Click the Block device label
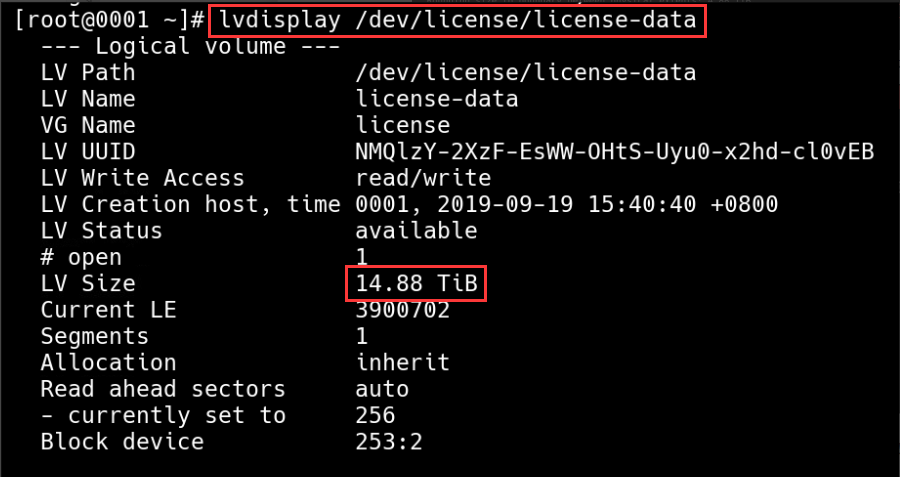The width and height of the screenshot is (900, 477). click(x=122, y=441)
